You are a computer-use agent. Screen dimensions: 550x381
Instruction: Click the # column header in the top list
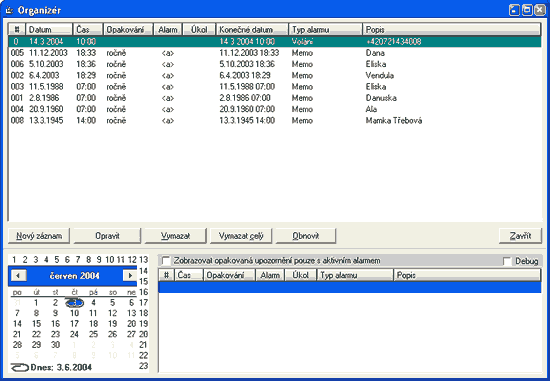tap(17, 29)
